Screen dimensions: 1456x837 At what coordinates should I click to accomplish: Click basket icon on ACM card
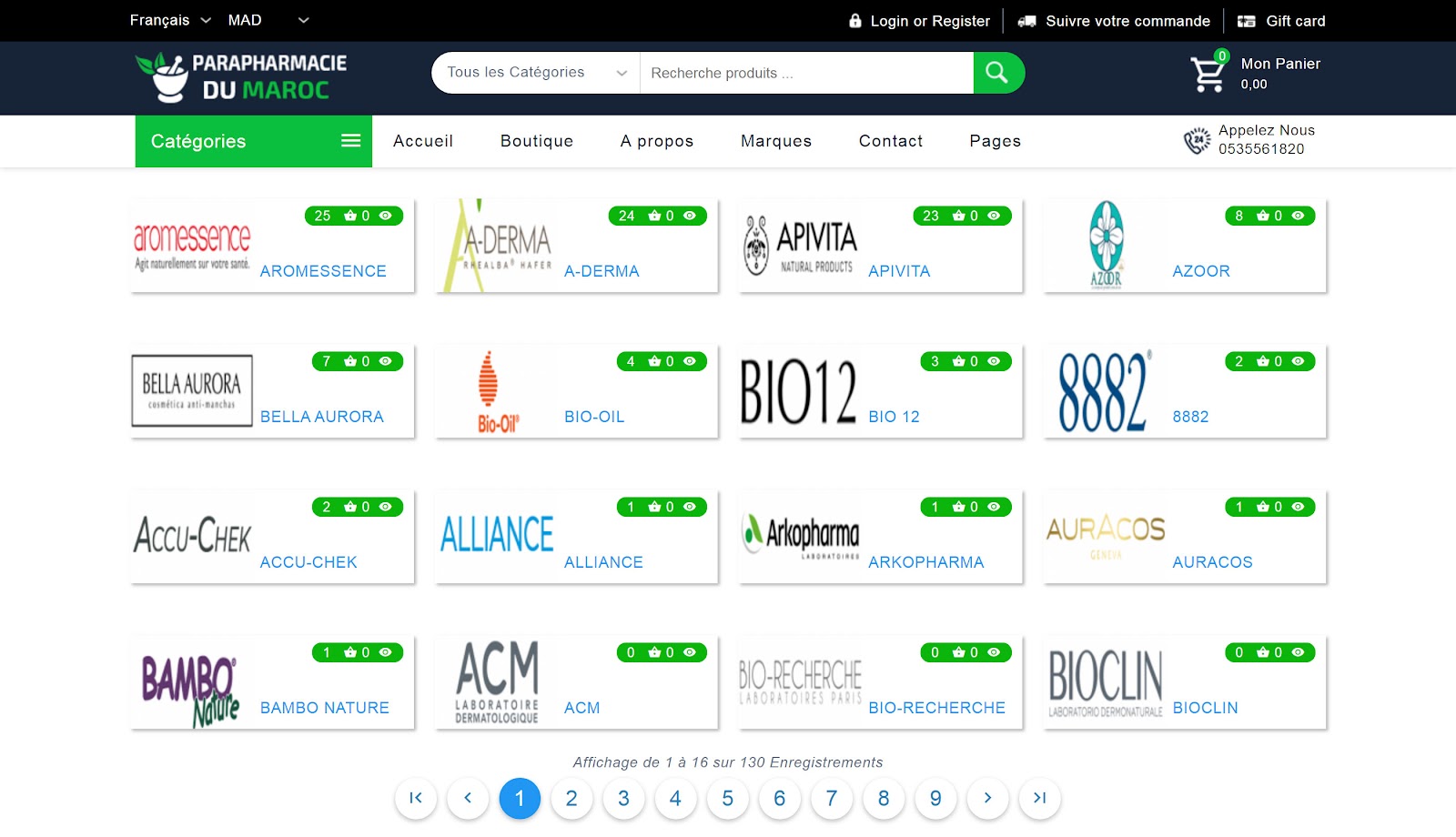point(654,652)
